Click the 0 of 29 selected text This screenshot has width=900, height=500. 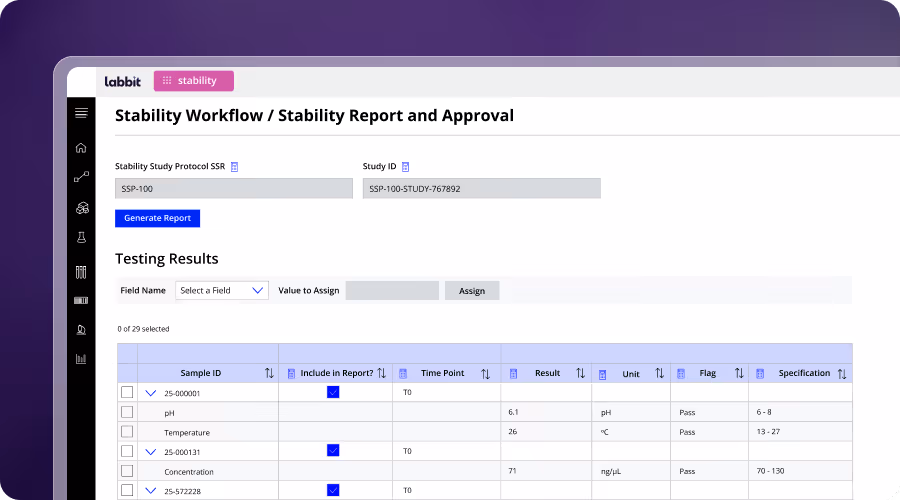[143, 329]
